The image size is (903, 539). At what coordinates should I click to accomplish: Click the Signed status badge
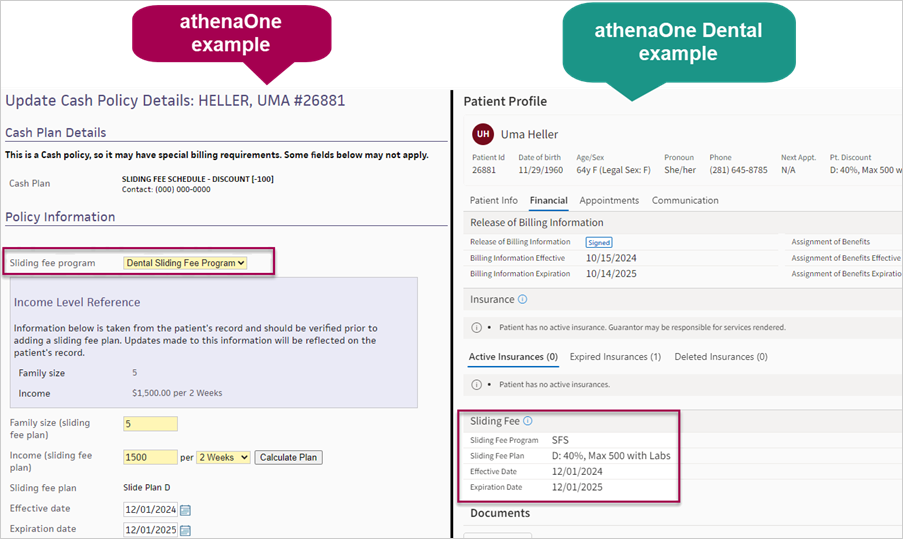[599, 242]
